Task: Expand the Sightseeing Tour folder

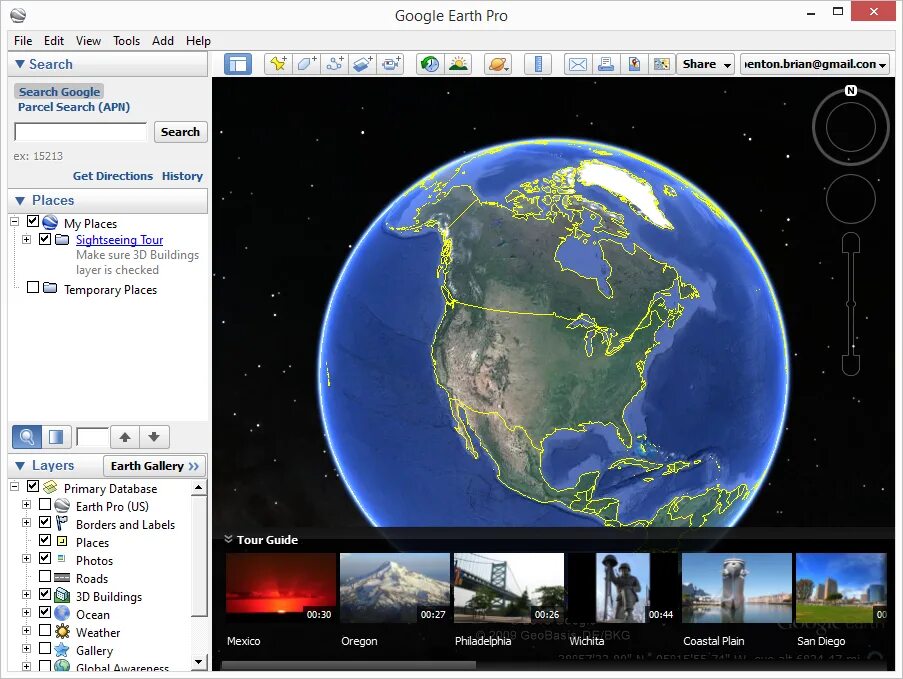Action: [x=26, y=239]
